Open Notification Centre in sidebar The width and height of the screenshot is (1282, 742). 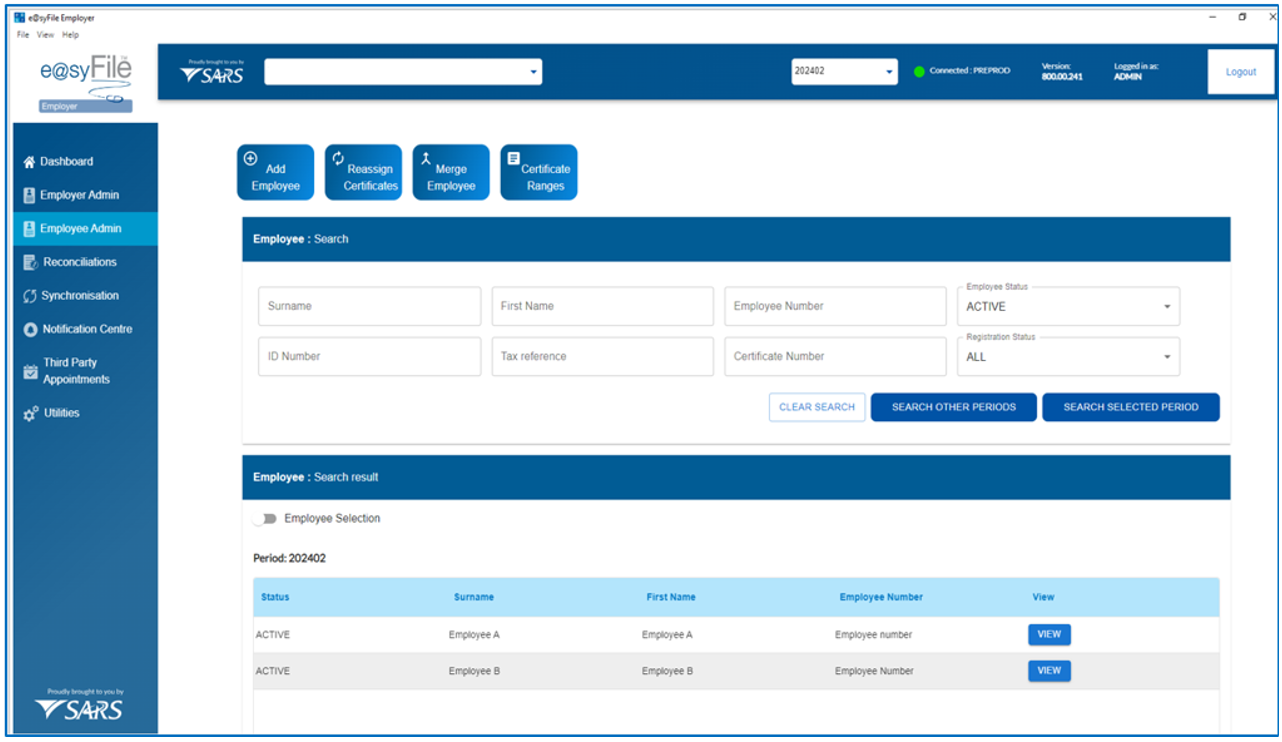[x=86, y=329]
